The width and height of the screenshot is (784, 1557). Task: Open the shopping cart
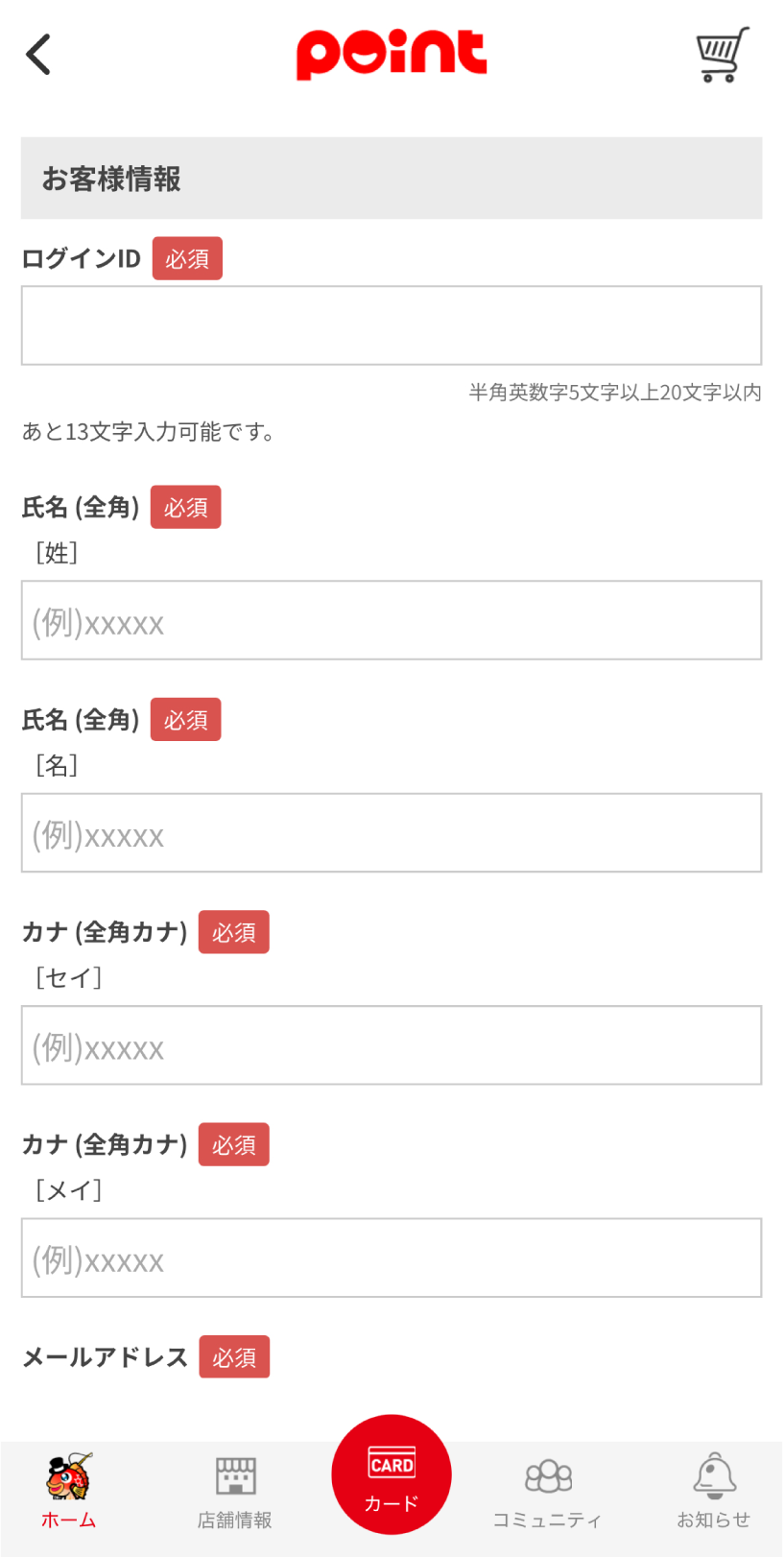point(722,55)
